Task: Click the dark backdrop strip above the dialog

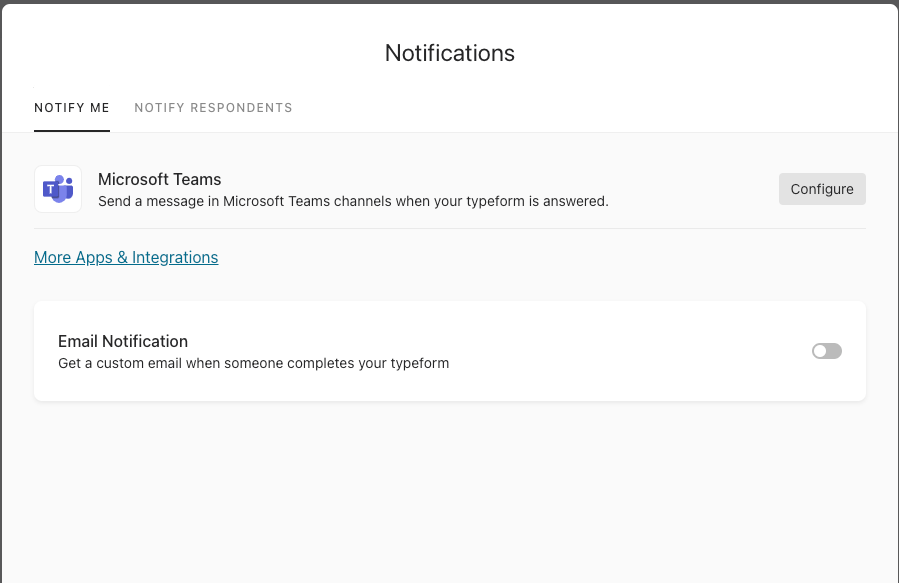Action: coord(450,2)
